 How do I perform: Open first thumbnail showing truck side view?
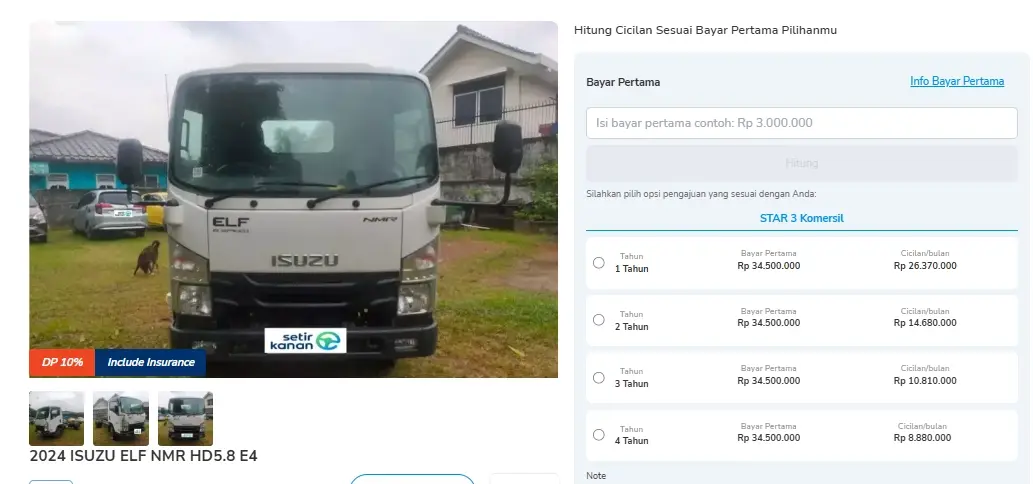(57, 418)
